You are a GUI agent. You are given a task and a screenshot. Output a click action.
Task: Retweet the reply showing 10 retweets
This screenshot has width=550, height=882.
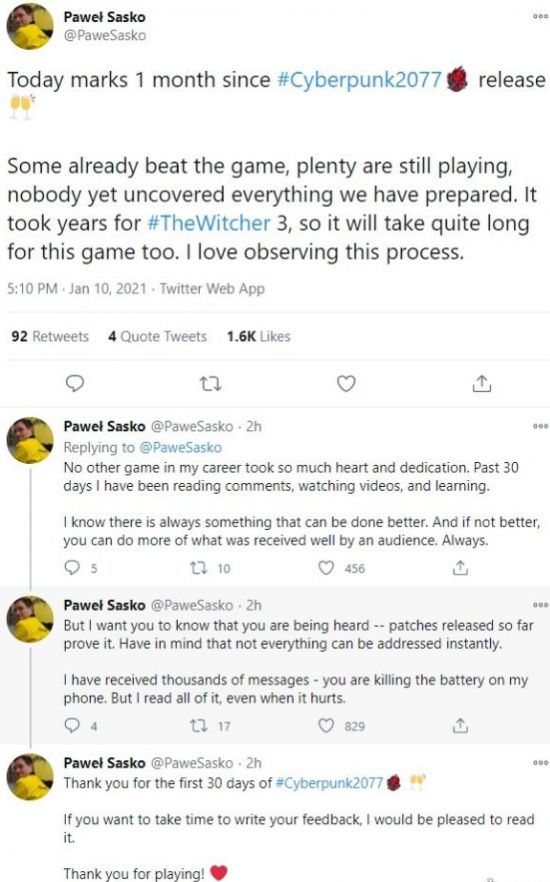[199, 568]
